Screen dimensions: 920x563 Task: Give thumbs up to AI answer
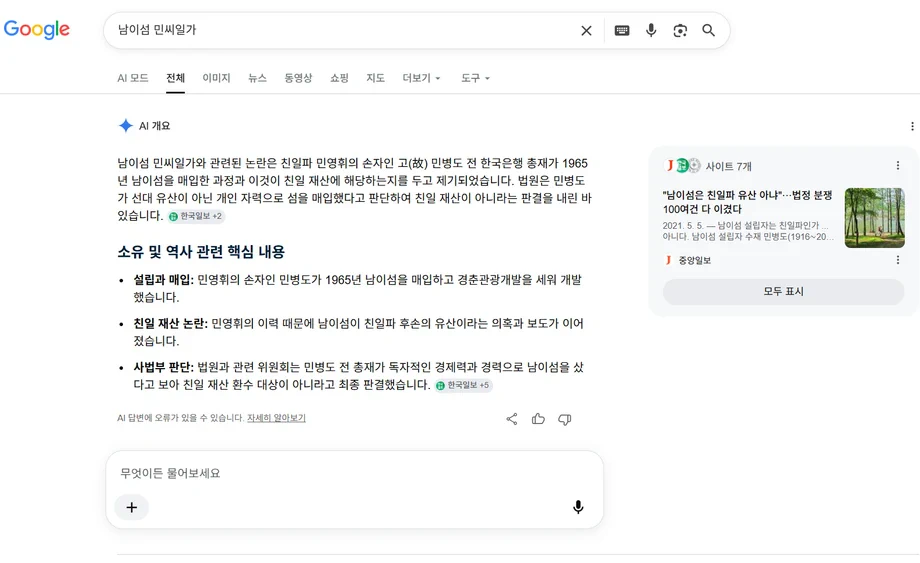pyautogui.click(x=538, y=419)
